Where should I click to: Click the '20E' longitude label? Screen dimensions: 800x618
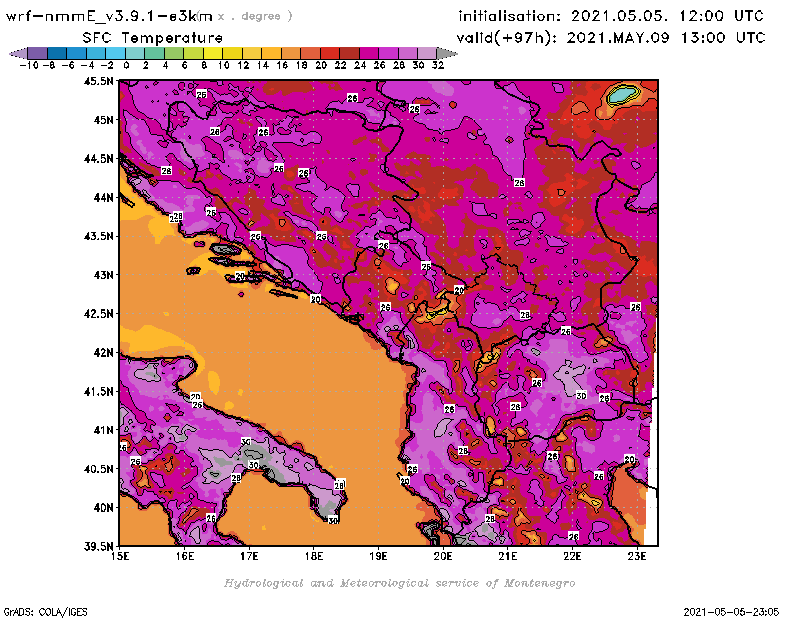(x=443, y=556)
